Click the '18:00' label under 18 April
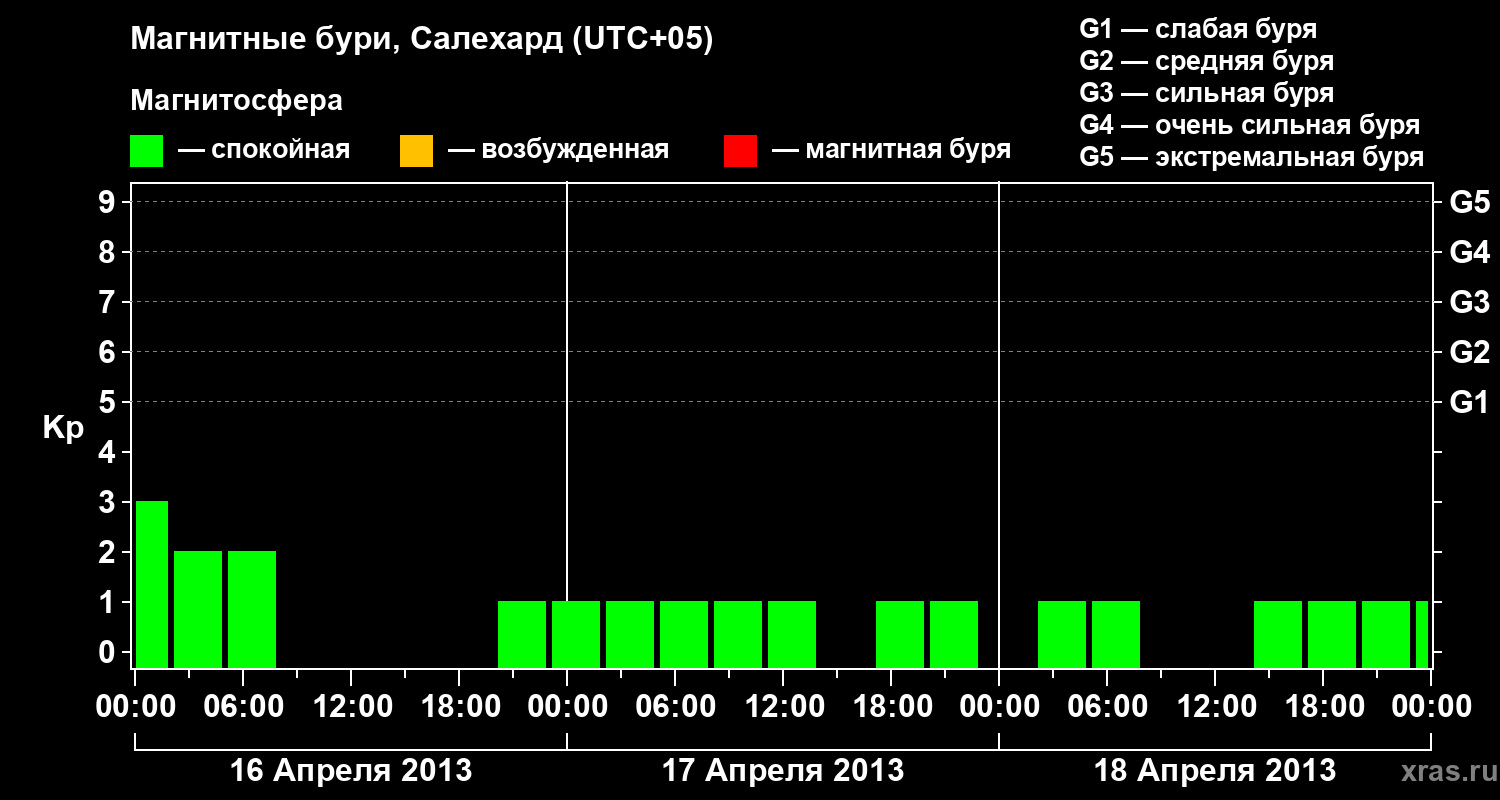This screenshot has height=800, width=1500. click(x=1324, y=706)
